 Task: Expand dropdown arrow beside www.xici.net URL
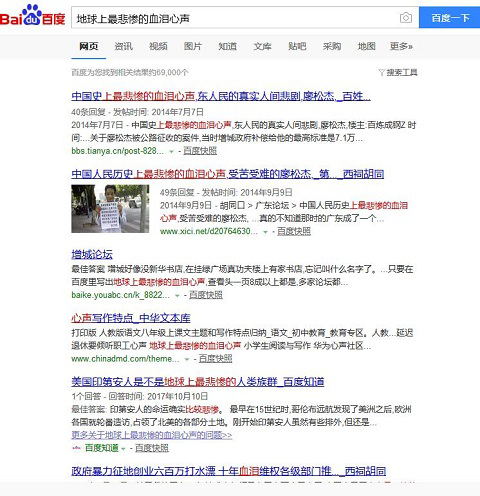pyautogui.click(x=265, y=232)
